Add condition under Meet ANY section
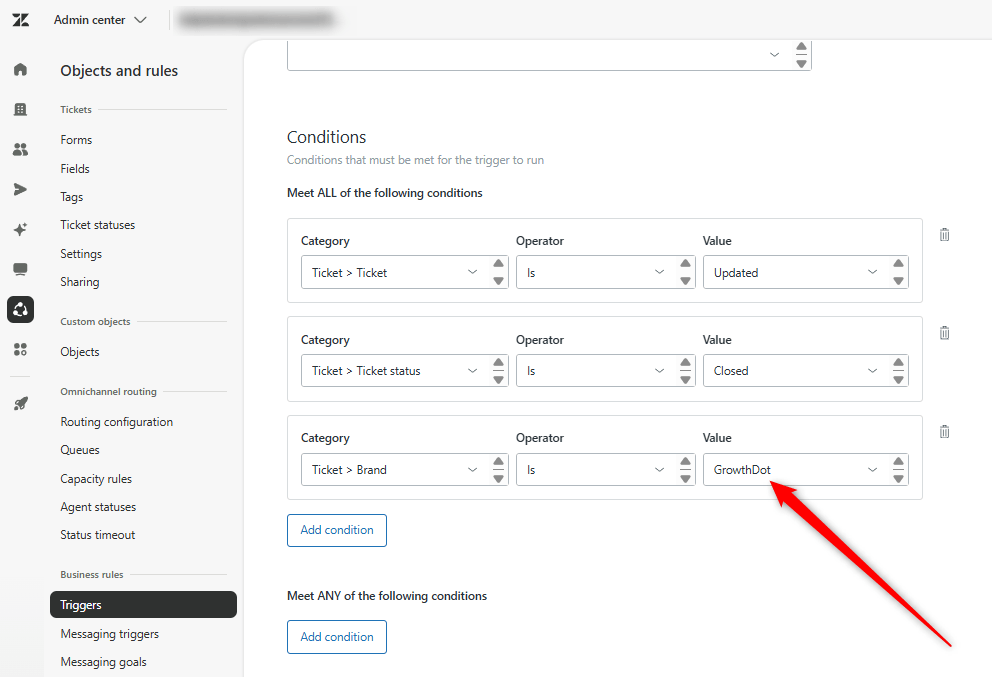This screenshot has height=677, width=992. [x=337, y=637]
